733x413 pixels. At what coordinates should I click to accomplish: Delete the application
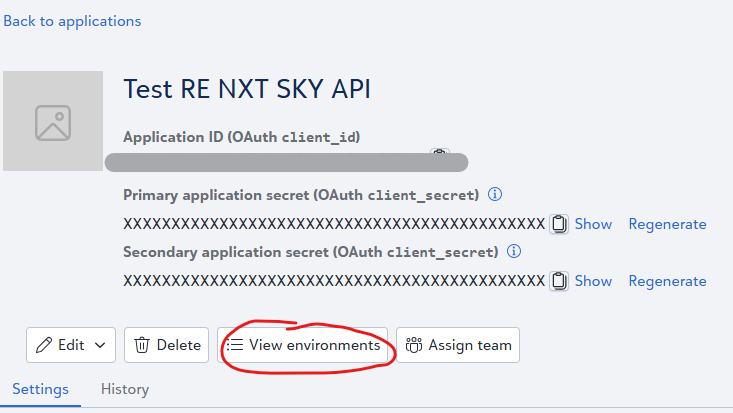point(166,345)
